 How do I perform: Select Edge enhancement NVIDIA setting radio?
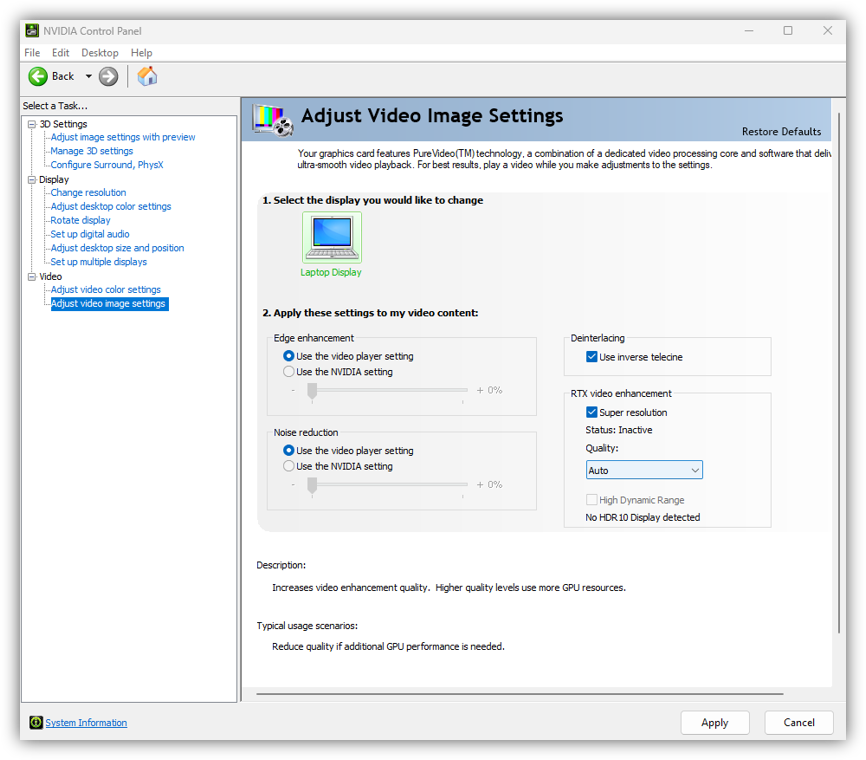288,372
